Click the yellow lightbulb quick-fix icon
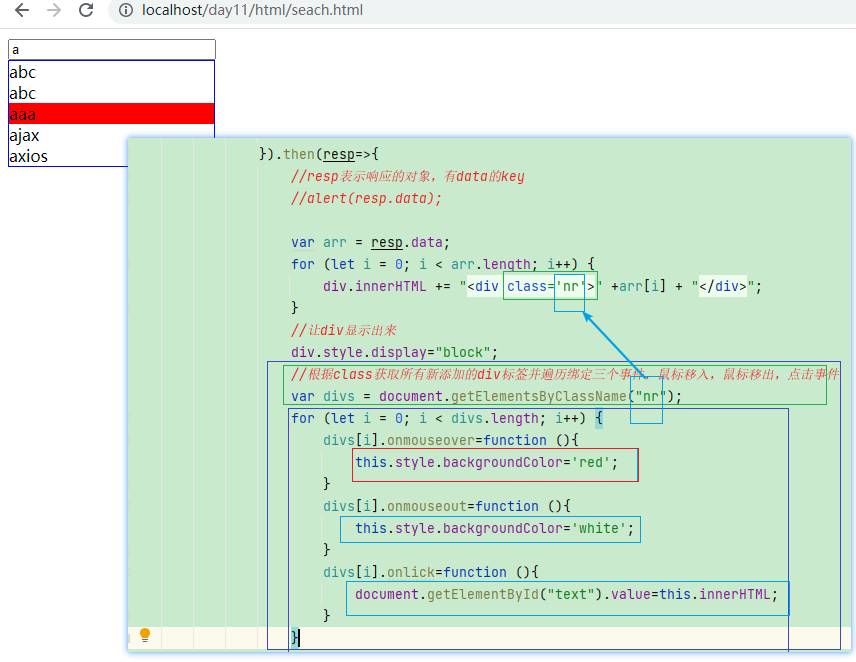 pos(144,636)
